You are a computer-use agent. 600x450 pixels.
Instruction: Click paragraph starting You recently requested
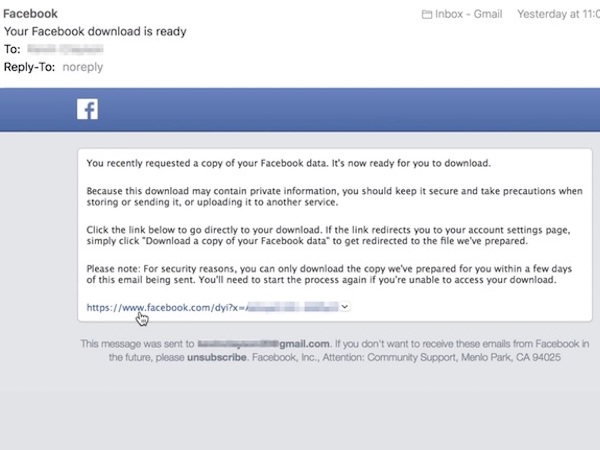[288, 163]
